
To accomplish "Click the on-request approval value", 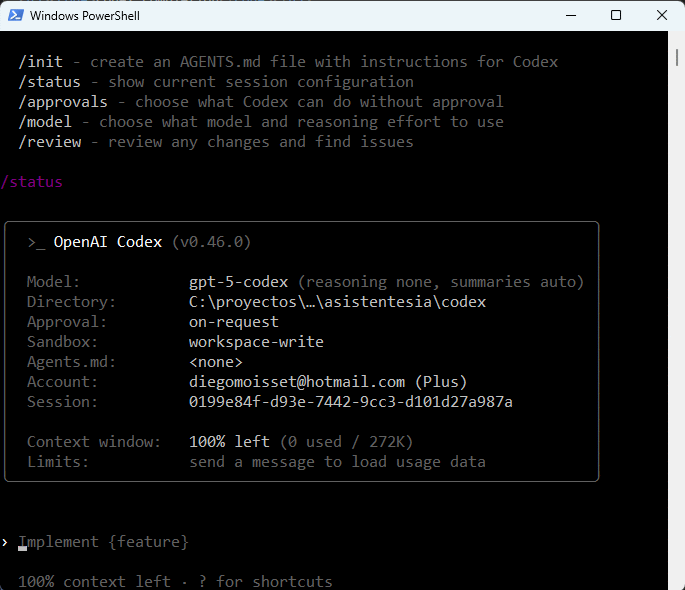I will (x=234, y=322).
